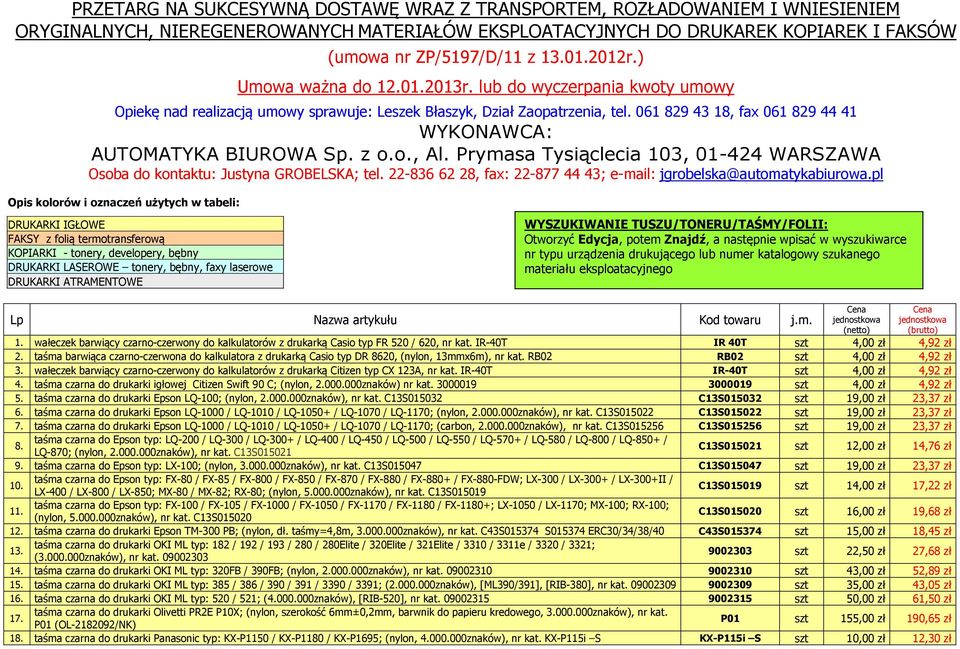This screenshot has width=960, height=649.
Task: Select net price 50,00 zł
Action: click(x=855, y=599)
